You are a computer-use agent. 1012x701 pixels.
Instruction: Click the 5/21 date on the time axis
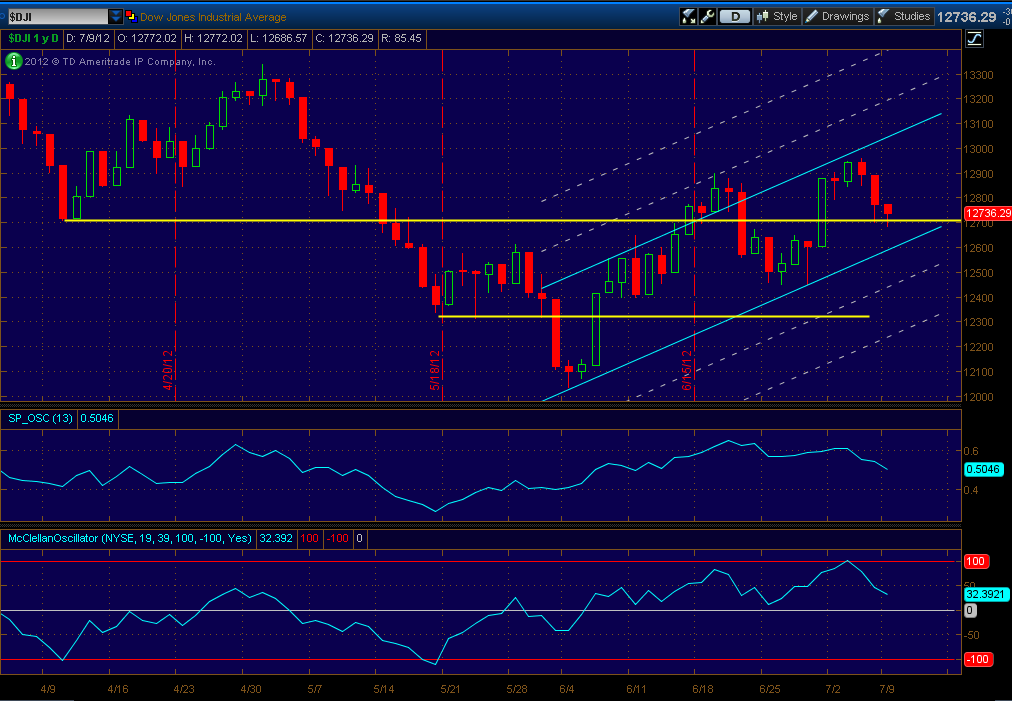(x=450, y=689)
